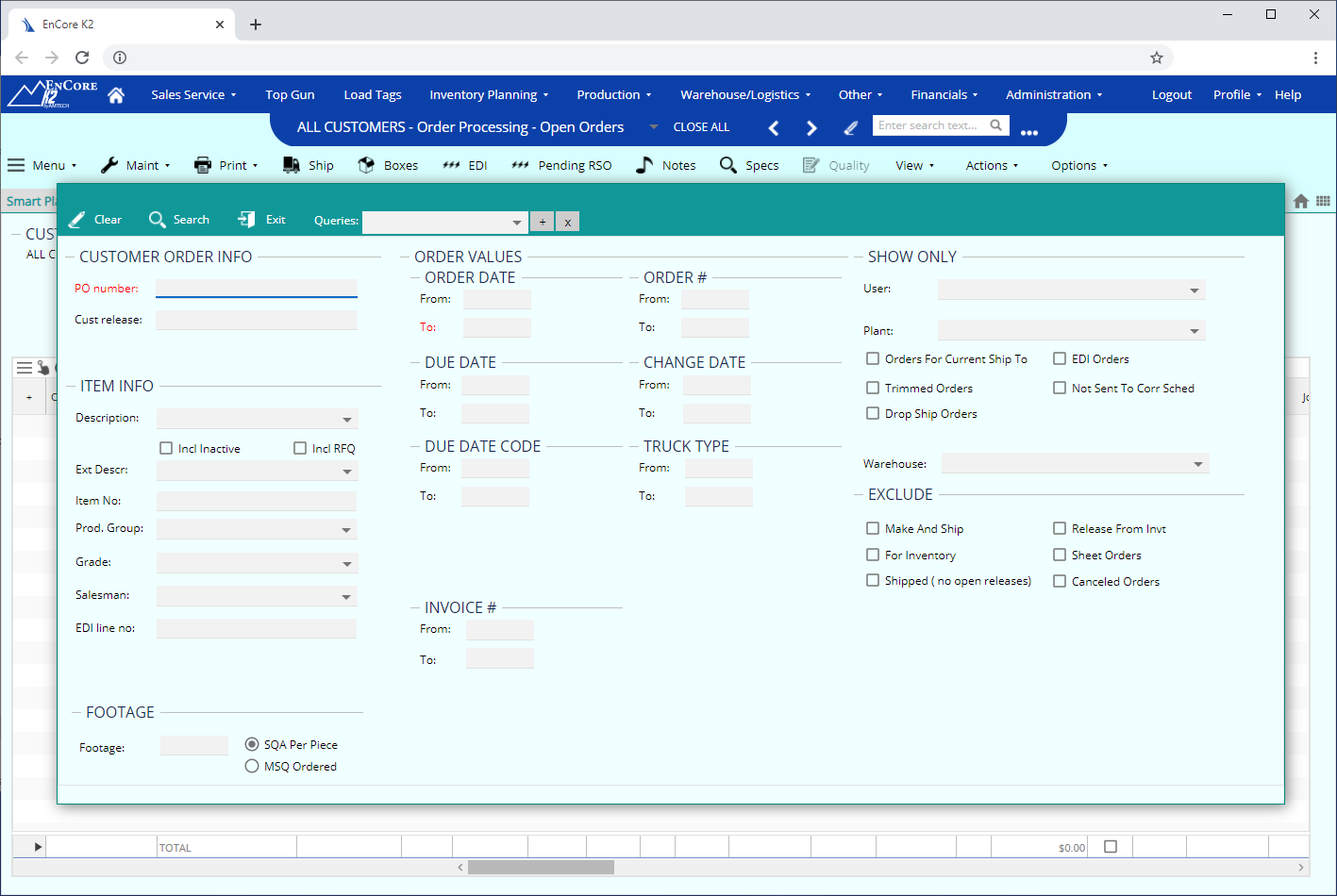The image size is (1337, 896).
Task: Open the Inventory Planning menu
Action: 488,95
